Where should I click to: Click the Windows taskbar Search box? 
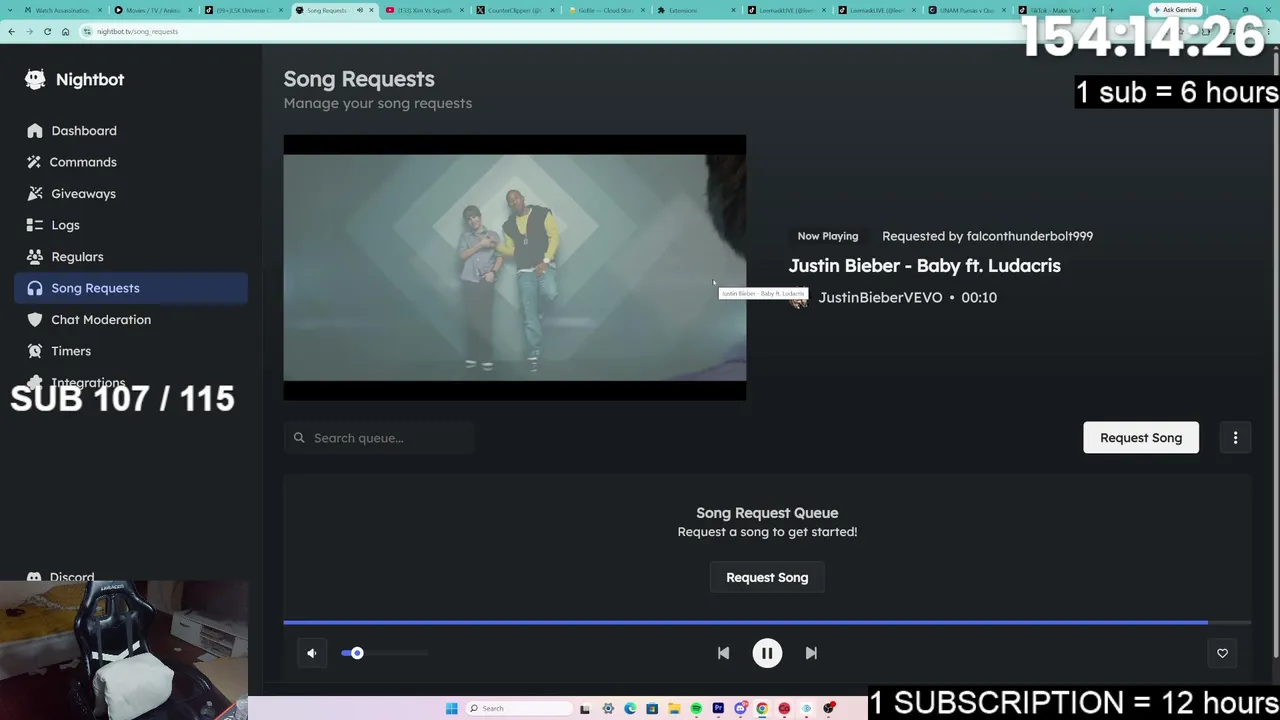[x=517, y=709]
